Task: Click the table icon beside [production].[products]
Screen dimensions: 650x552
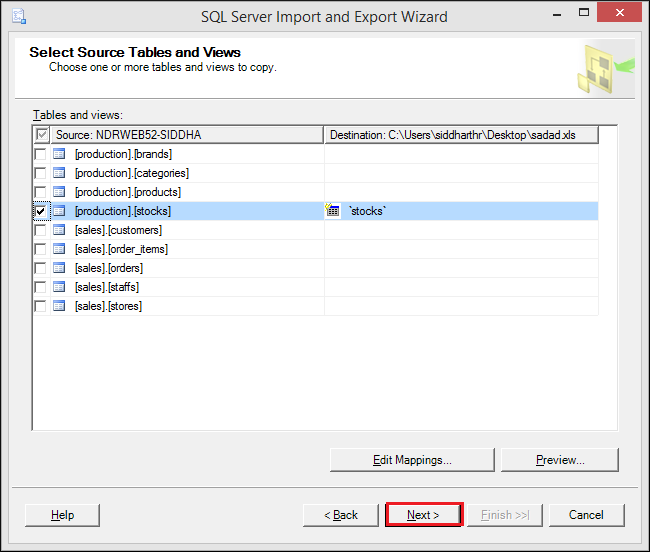Action: pyautogui.click(x=59, y=192)
